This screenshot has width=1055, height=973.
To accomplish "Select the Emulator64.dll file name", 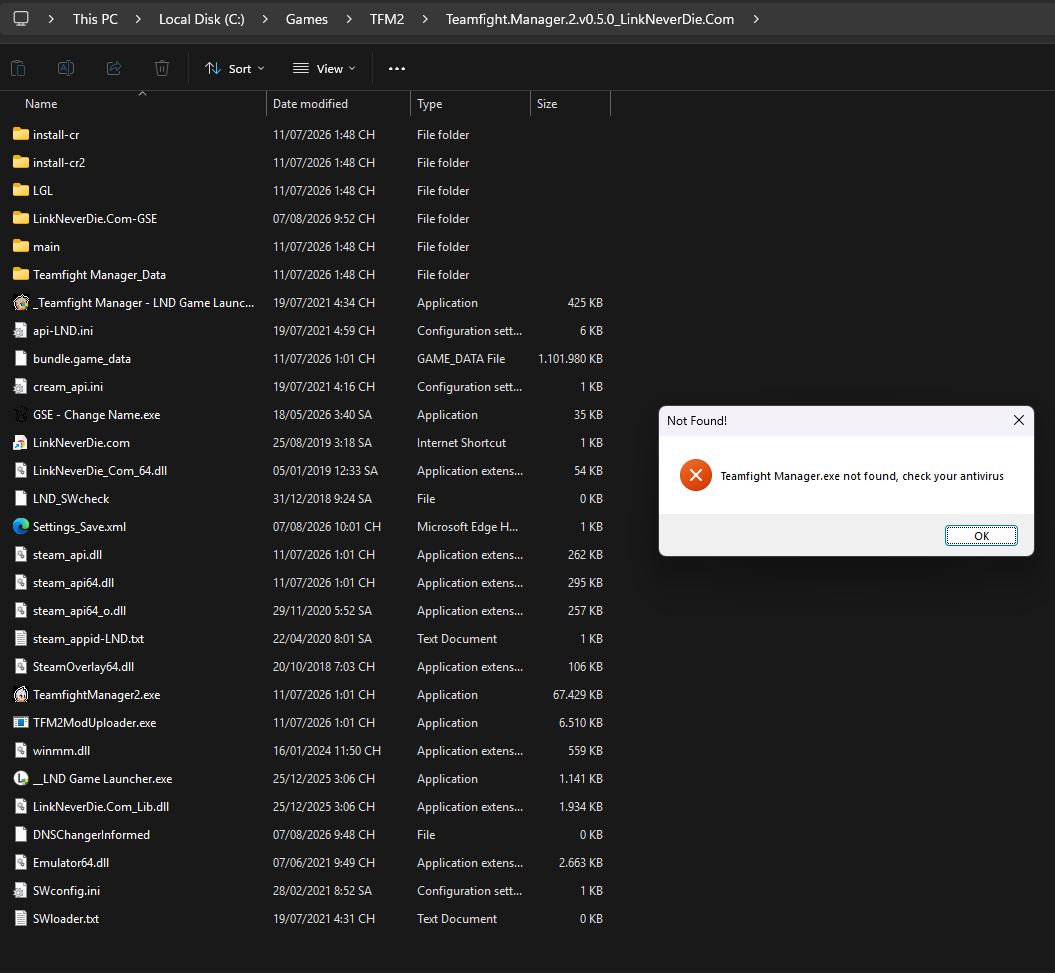I will (x=71, y=863).
